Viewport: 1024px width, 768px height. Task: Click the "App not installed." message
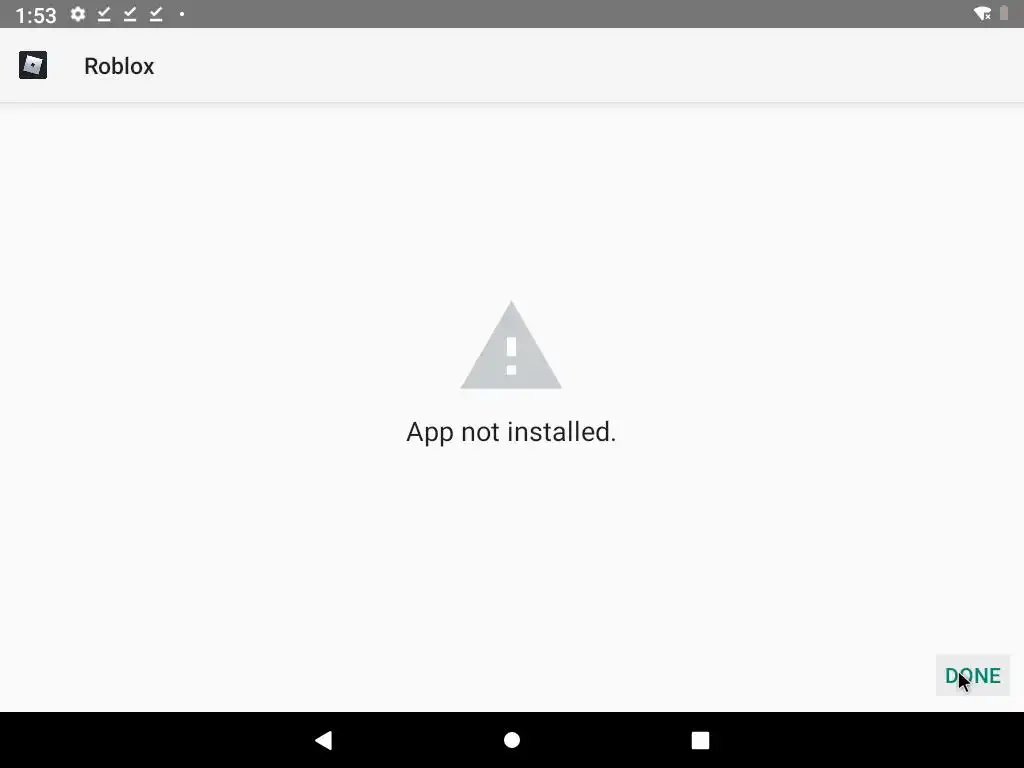(x=511, y=432)
